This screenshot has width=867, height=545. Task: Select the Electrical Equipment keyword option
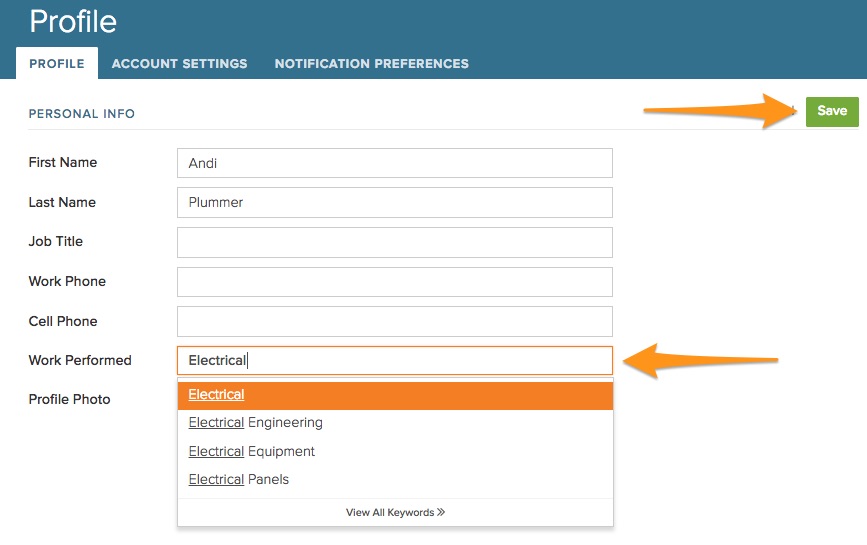251,451
